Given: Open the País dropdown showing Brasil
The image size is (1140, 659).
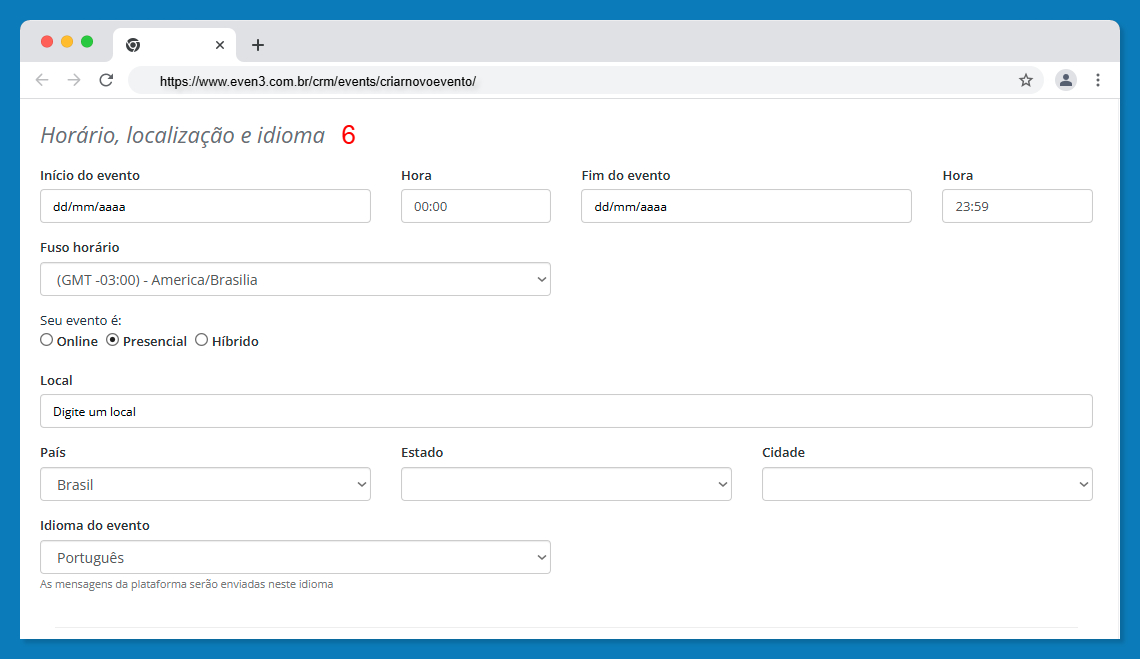Looking at the screenshot, I should click(x=205, y=485).
